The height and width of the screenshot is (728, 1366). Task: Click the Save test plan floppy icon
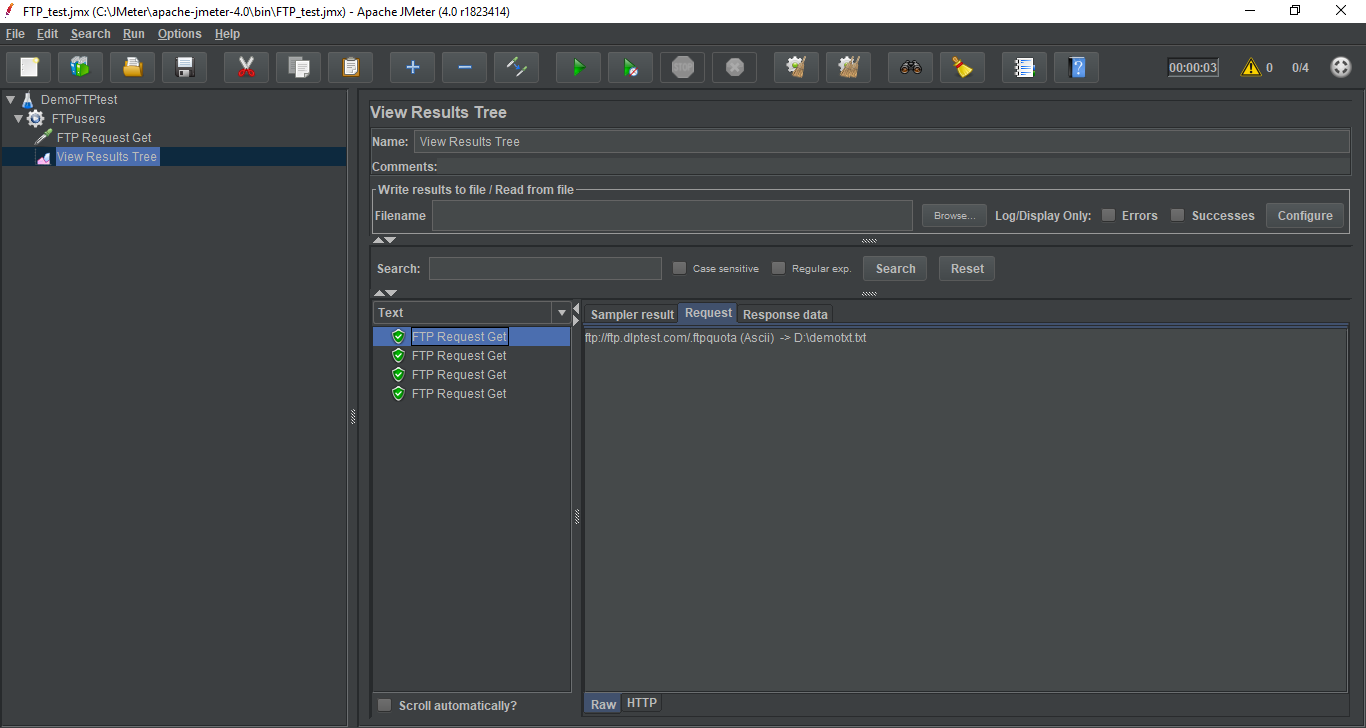[x=184, y=68]
